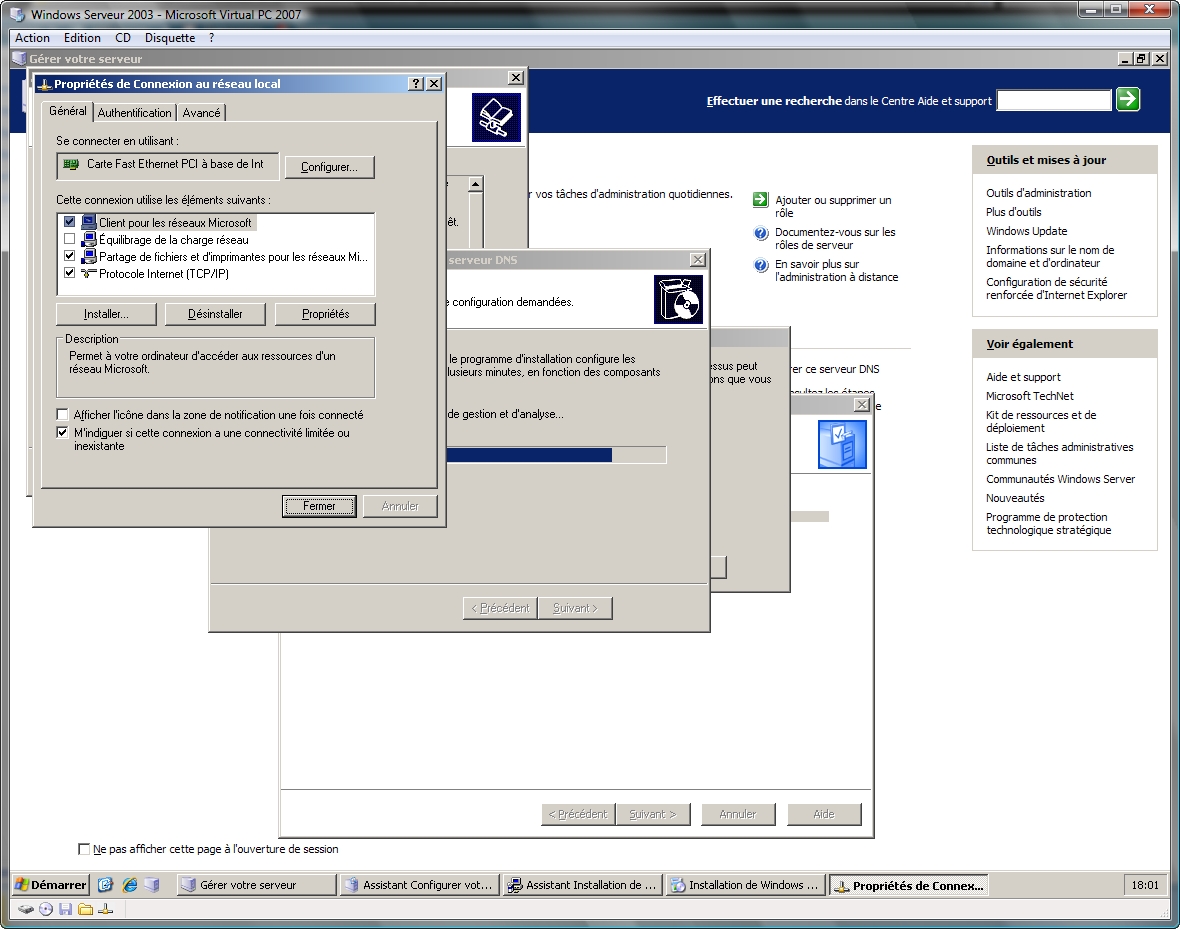Image resolution: width=1180 pixels, height=929 pixels.
Task: Click the server icon in quick launch
Action: click(x=153, y=885)
